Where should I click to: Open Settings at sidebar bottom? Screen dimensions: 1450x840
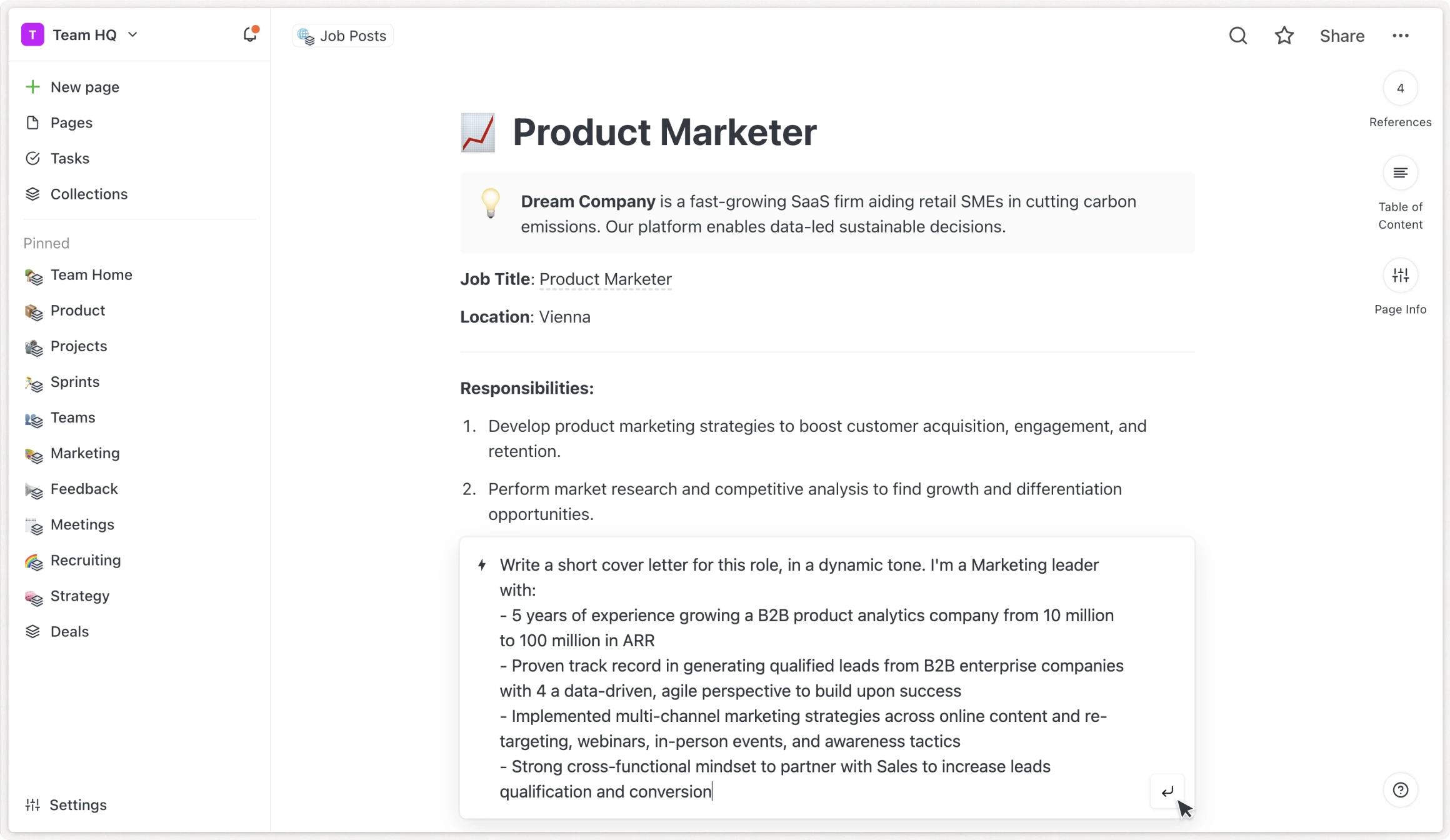(x=77, y=805)
